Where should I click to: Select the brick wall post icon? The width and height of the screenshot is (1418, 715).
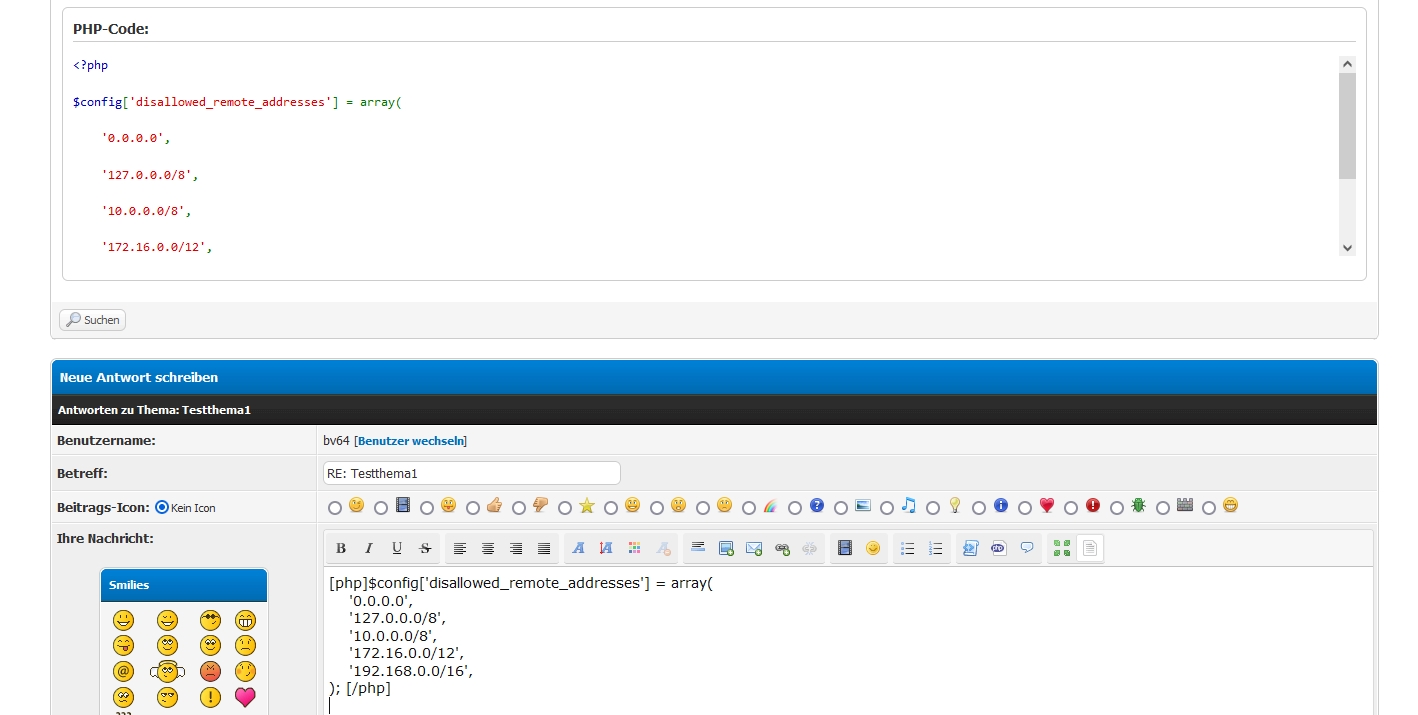point(1185,505)
